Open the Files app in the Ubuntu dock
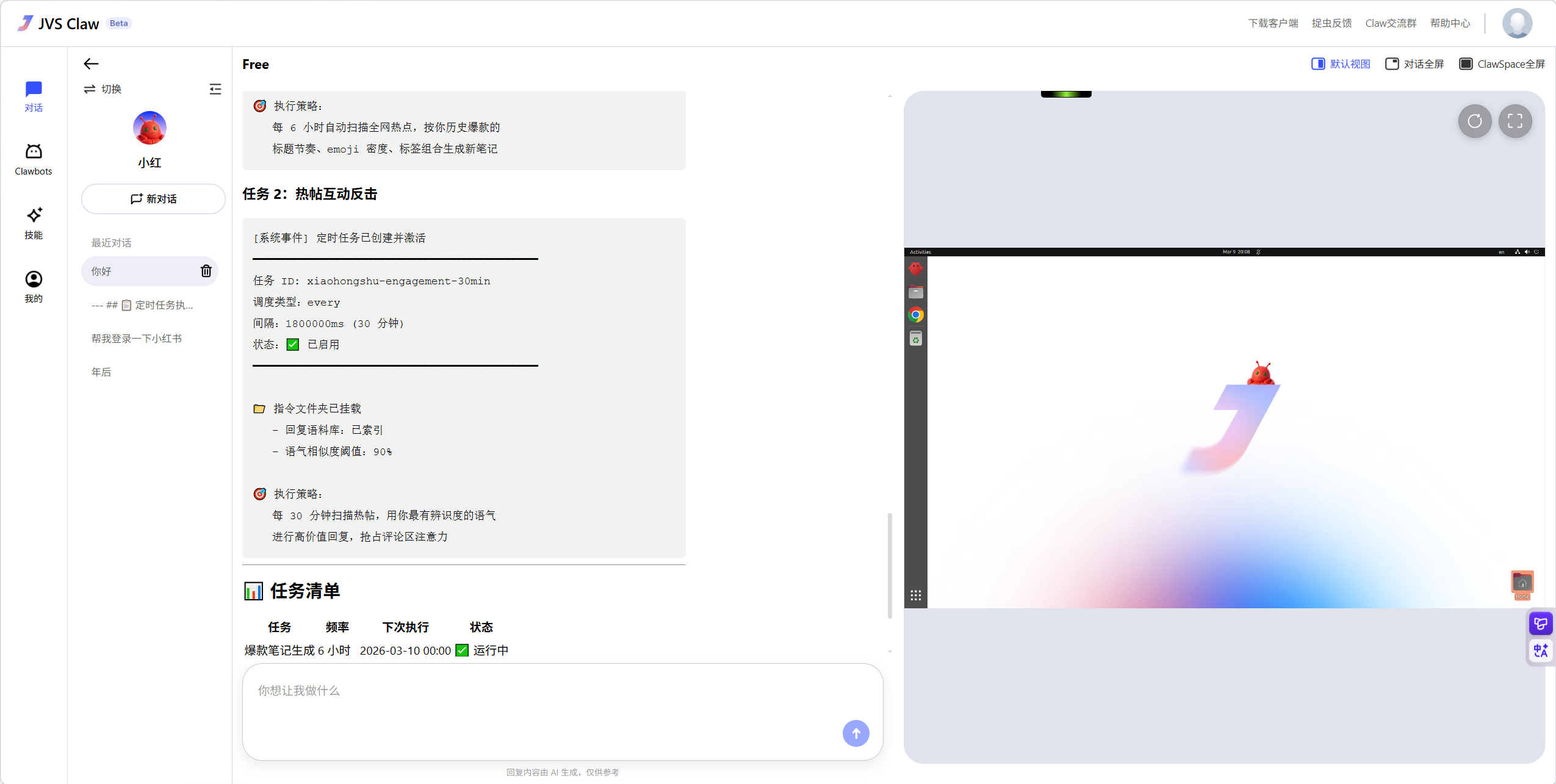This screenshot has height=784, width=1556. point(915,292)
